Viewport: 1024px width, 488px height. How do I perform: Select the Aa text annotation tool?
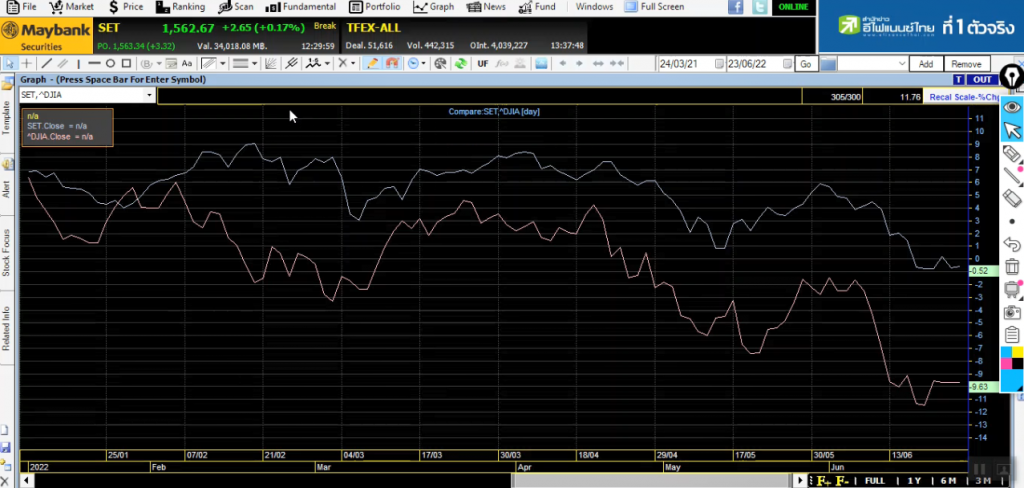187,63
